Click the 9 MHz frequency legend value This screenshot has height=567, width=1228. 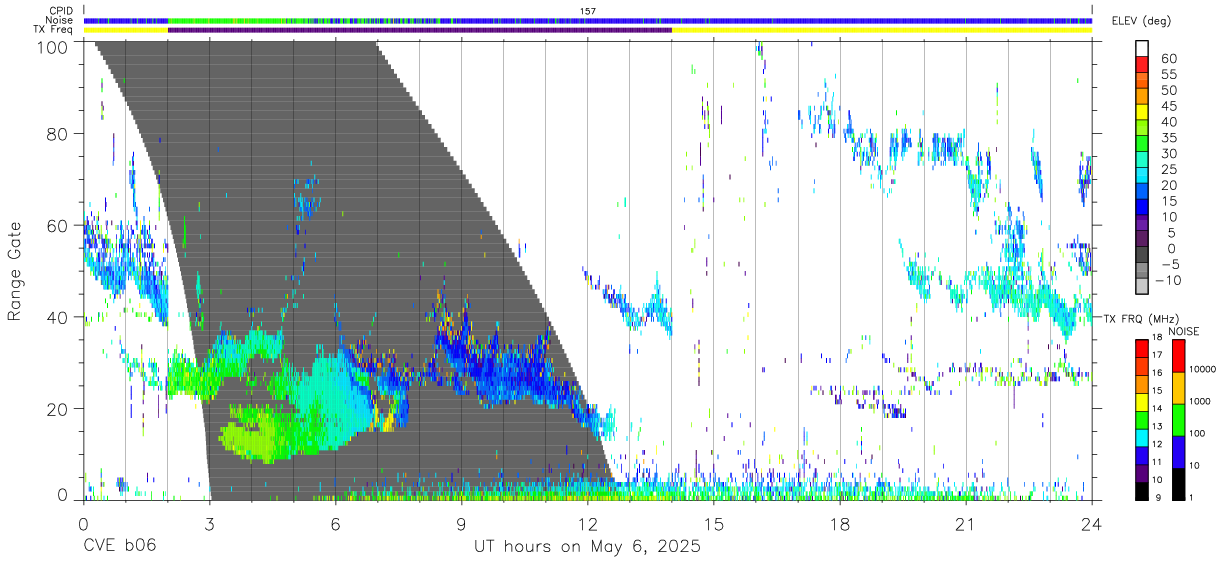coord(1157,499)
